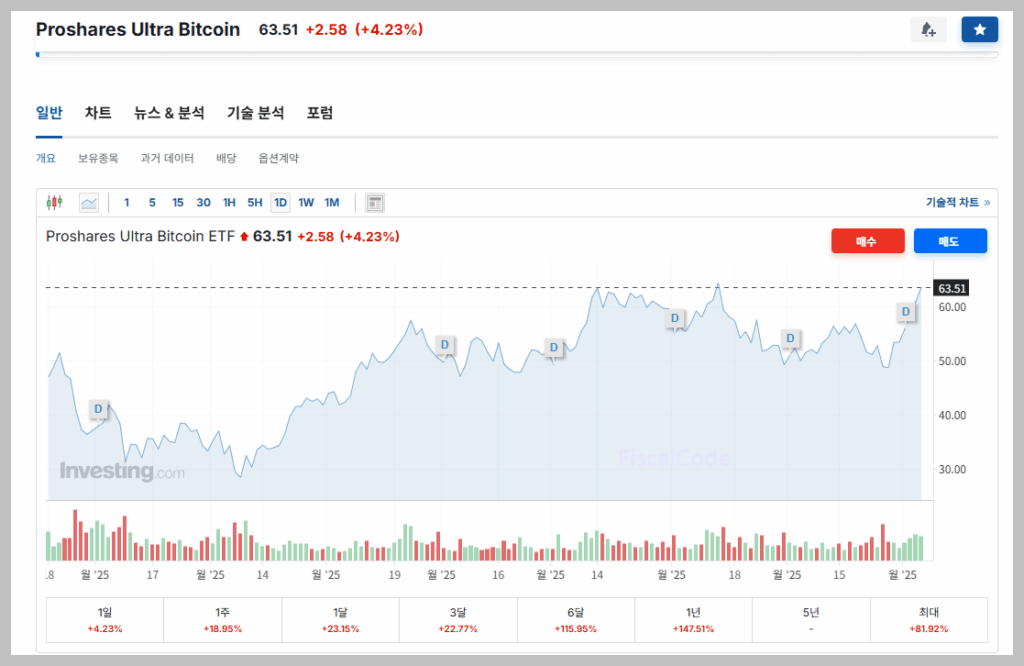Image resolution: width=1024 pixels, height=666 pixels.
Task: Click the add alert bell icon
Action: pyautogui.click(x=928, y=30)
